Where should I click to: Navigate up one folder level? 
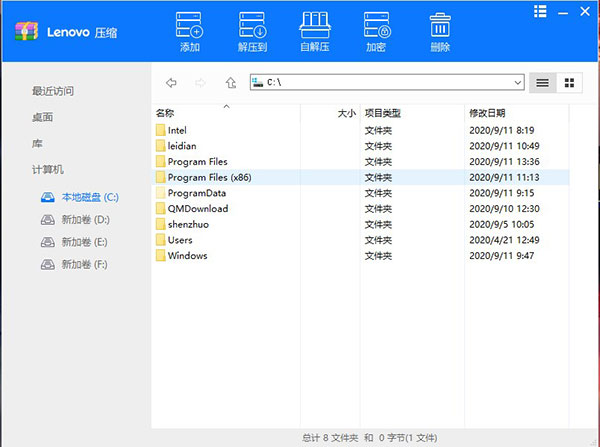(231, 83)
